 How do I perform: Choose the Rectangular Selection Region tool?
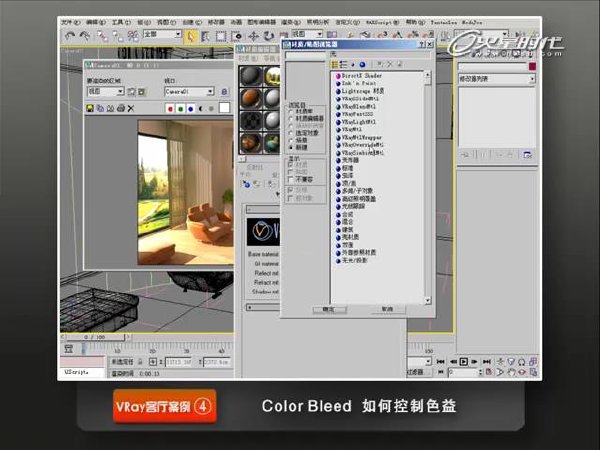(221, 36)
